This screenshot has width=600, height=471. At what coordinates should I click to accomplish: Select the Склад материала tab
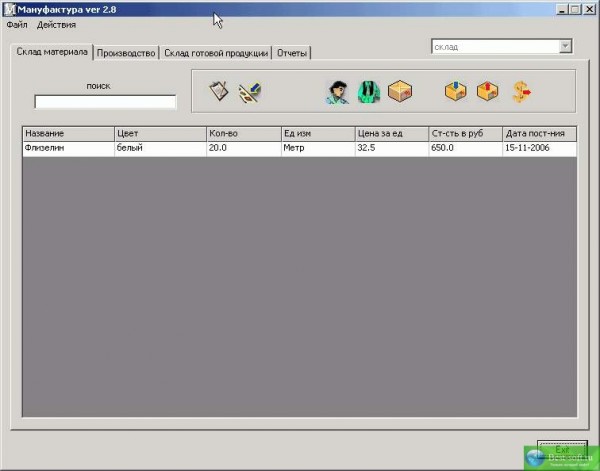pyautogui.click(x=52, y=51)
